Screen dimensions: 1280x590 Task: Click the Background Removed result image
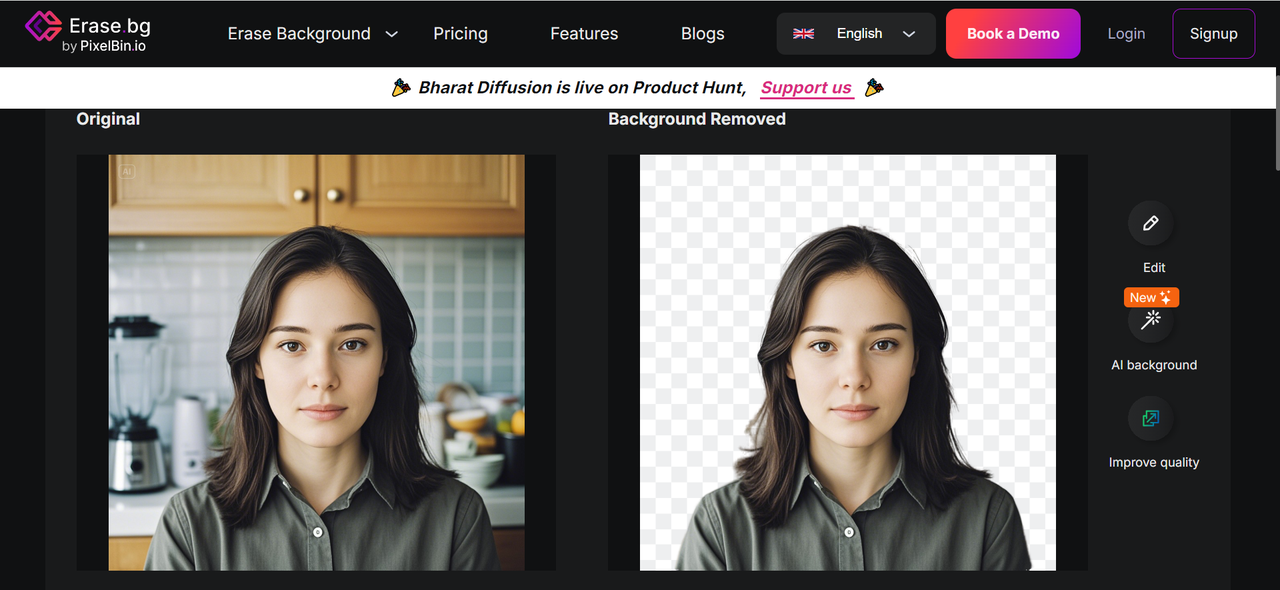pos(848,362)
